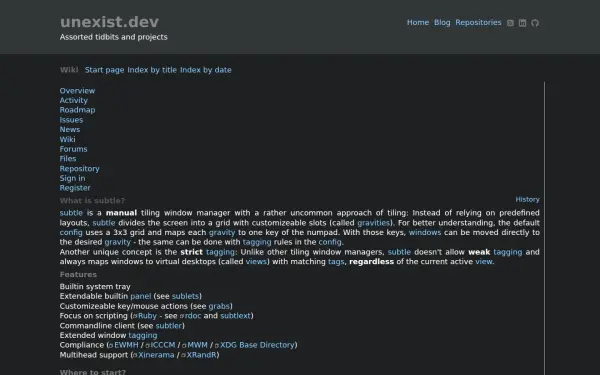
Task: Open Issues in project menu
Action: pyautogui.click(x=71, y=120)
